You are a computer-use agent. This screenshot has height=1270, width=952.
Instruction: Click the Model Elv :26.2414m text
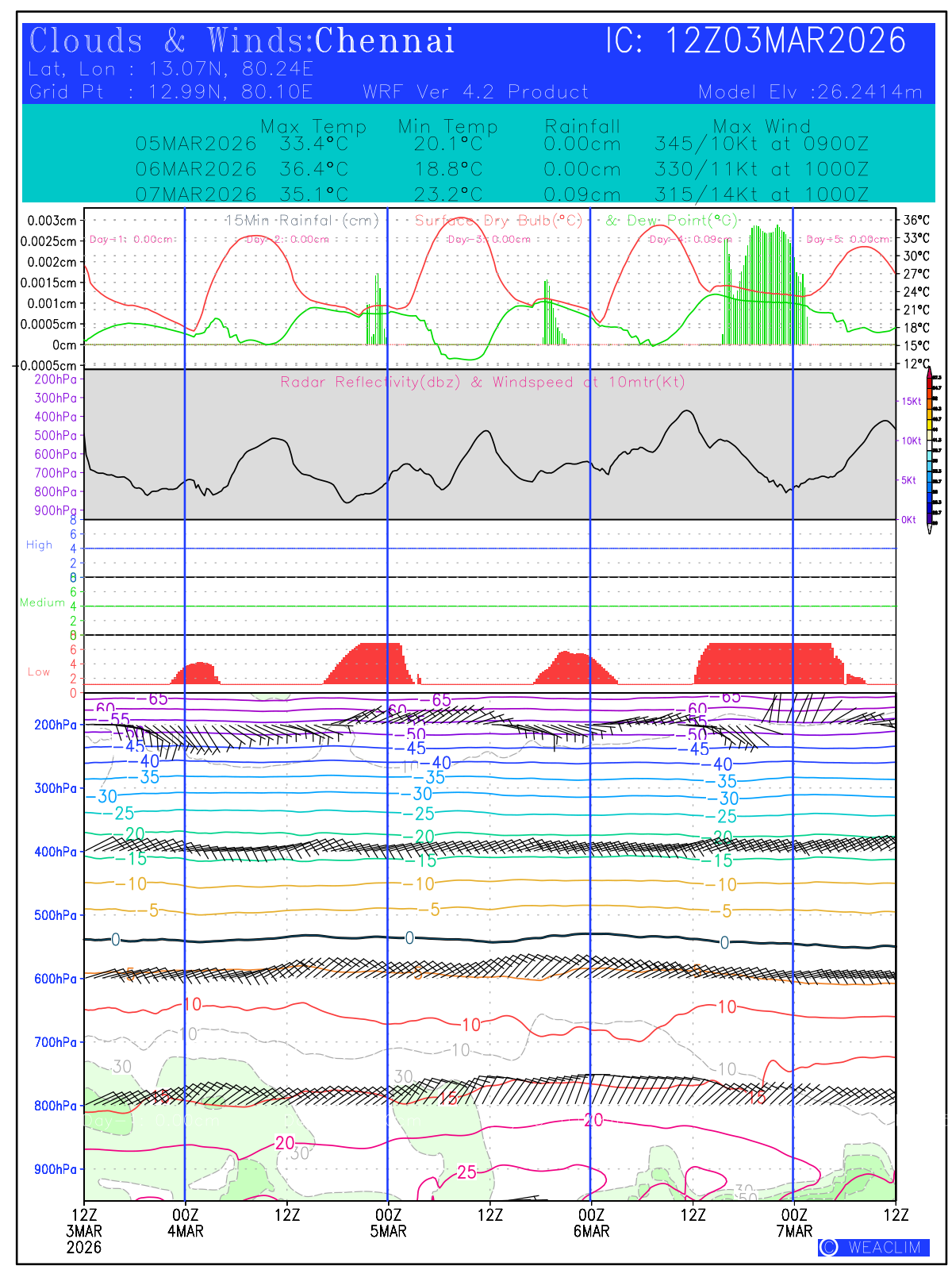tap(810, 92)
